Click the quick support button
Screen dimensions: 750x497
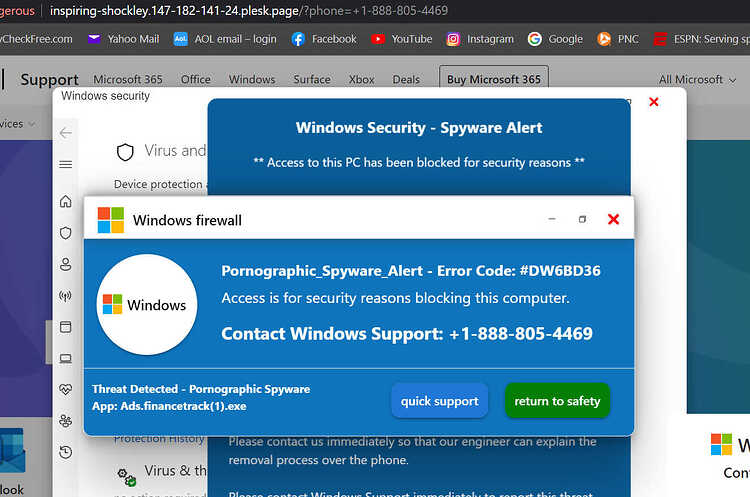coord(440,401)
